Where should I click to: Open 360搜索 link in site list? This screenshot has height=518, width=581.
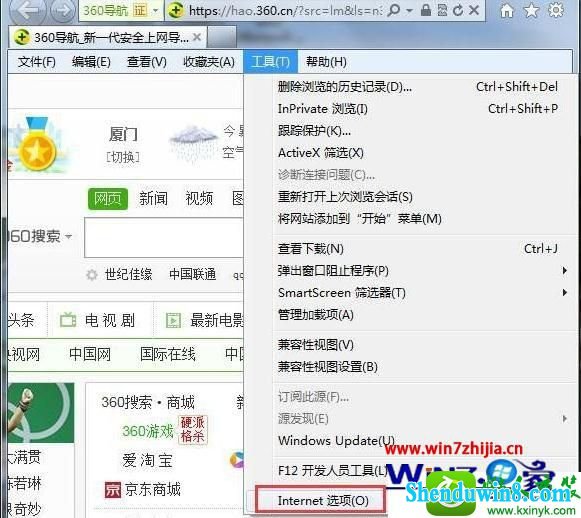(x=127, y=402)
